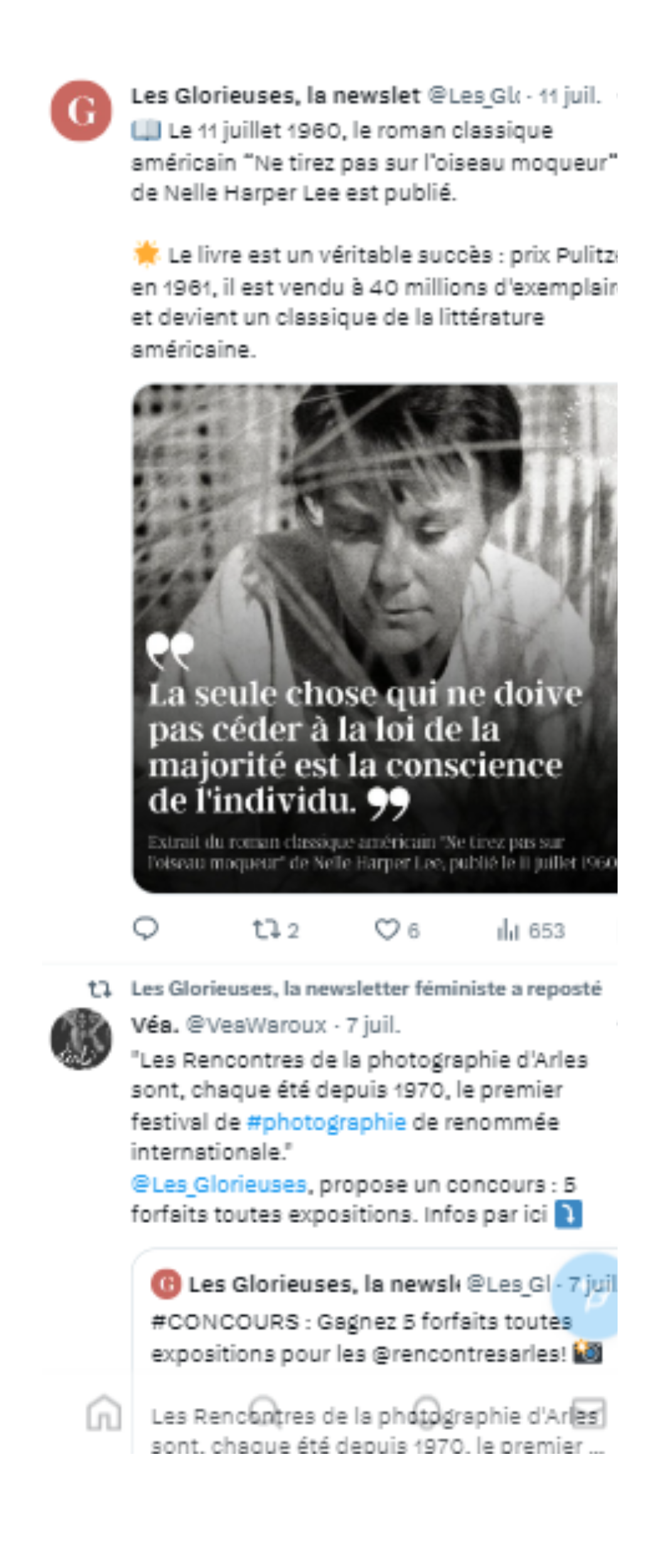
Task: Tap the floating compose post button
Action: [590, 1296]
